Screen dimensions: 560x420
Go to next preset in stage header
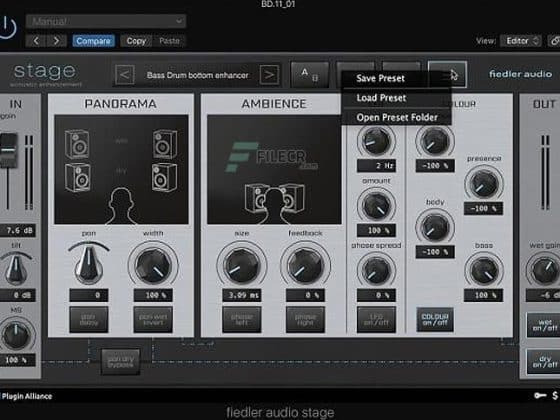pos(269,75)
